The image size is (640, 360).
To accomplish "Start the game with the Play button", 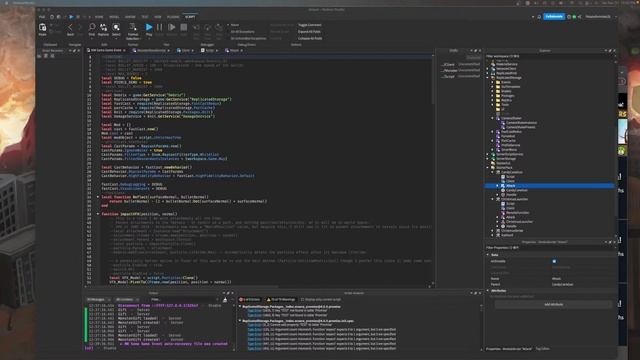I will coord(149,27).
